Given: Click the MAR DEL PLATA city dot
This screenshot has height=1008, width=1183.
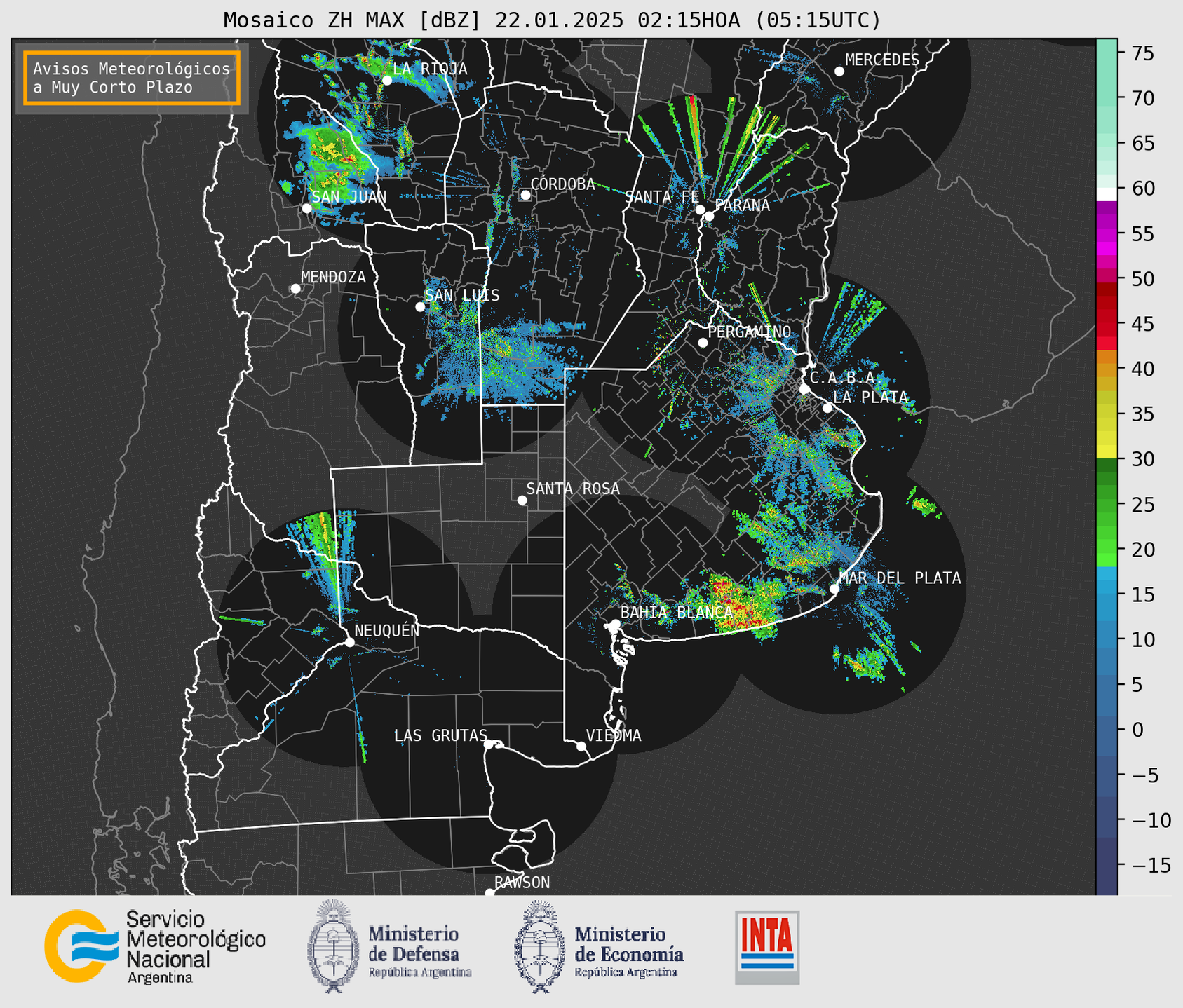Looking at the screenshot, I should (x=834, y=589).
